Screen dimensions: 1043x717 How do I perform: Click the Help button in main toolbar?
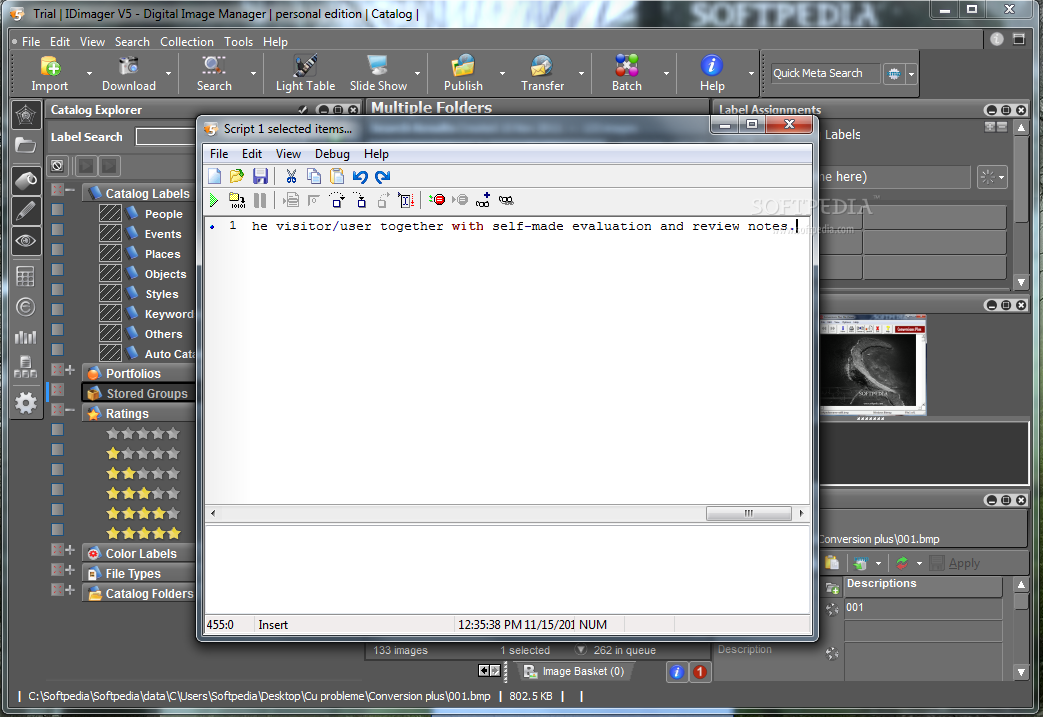point(712,74)
